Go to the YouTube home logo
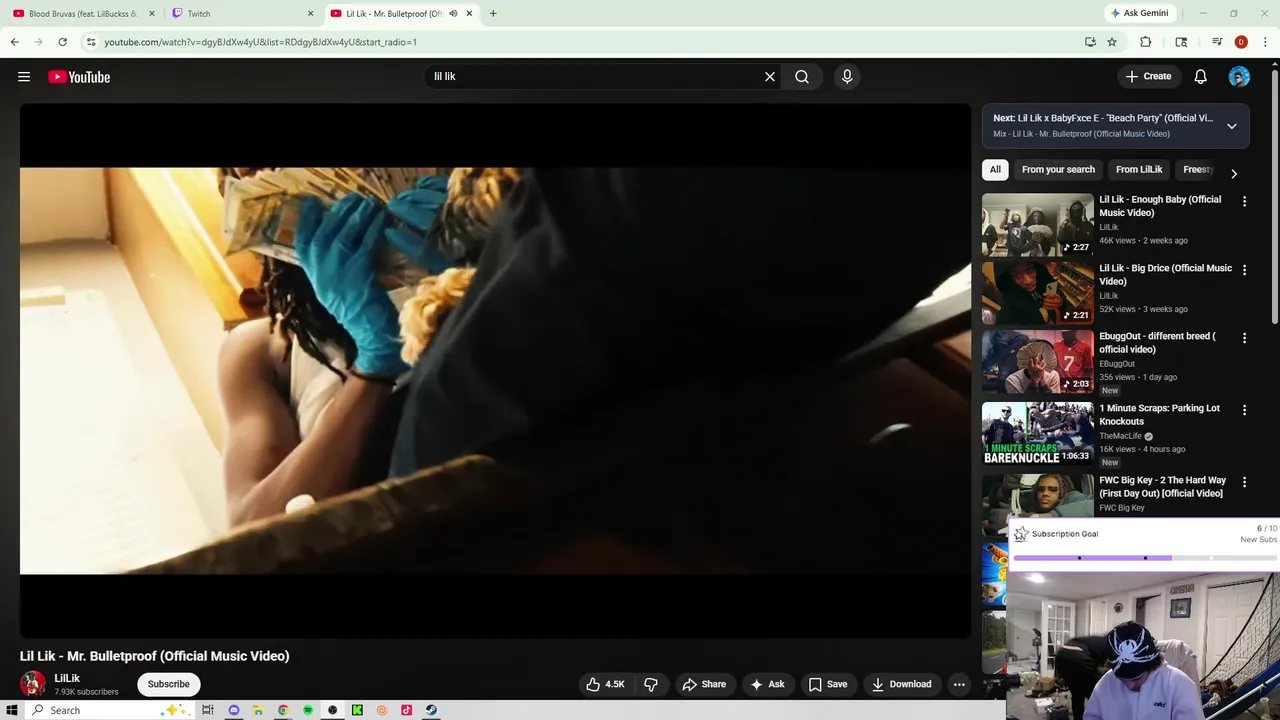Screen dimensions: 1280x720 [x=79, y=77]
